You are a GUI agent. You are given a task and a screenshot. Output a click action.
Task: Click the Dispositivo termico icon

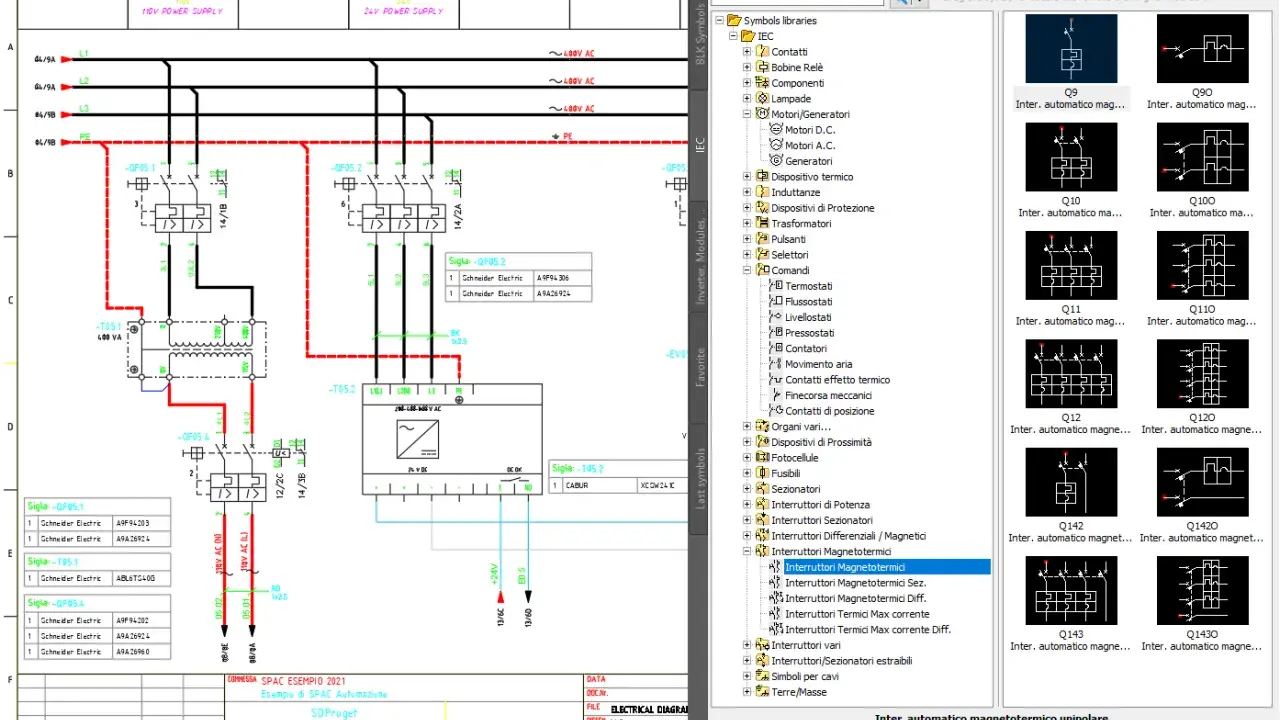[763, 177]
